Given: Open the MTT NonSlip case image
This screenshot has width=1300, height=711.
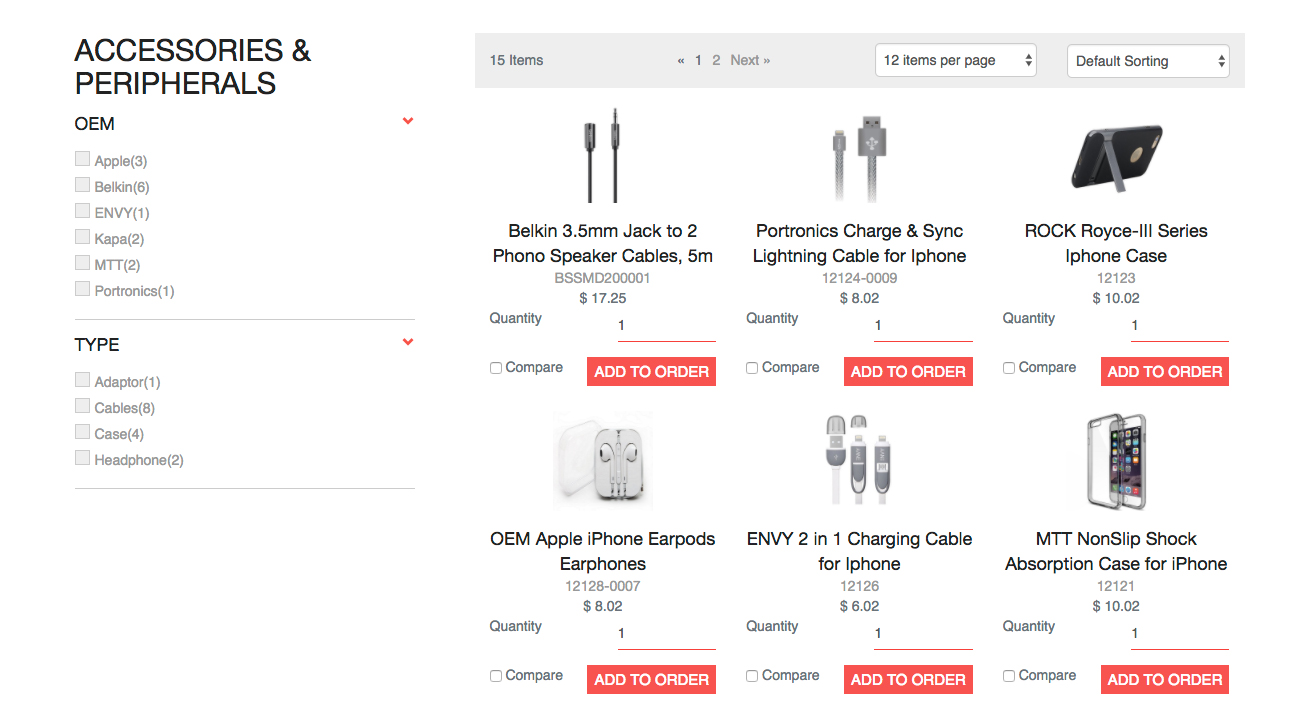Looking at the screenshot, I should [x=1115, y=461].
